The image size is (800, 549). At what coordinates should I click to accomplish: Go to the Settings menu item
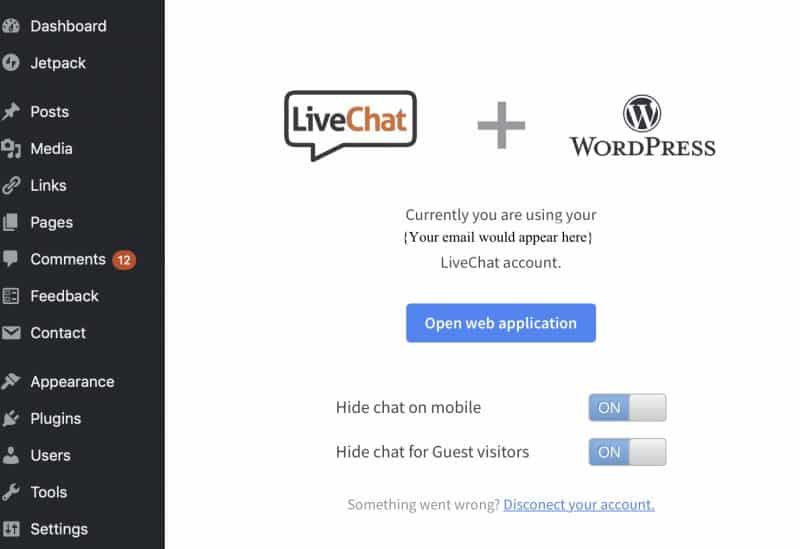[x=59, y=529]
